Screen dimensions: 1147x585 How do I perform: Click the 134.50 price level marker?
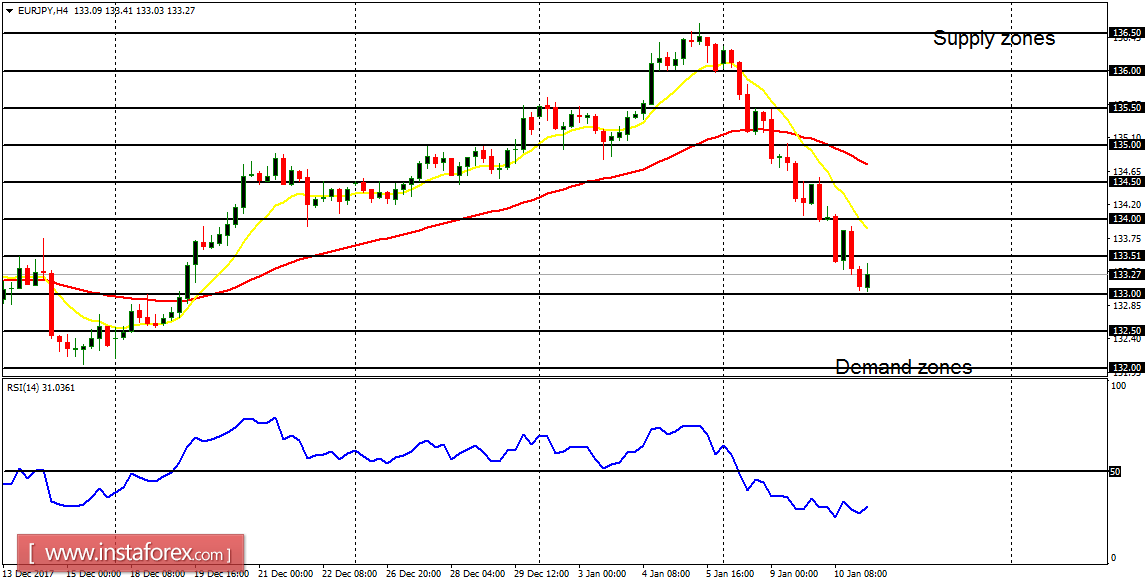1128,182
